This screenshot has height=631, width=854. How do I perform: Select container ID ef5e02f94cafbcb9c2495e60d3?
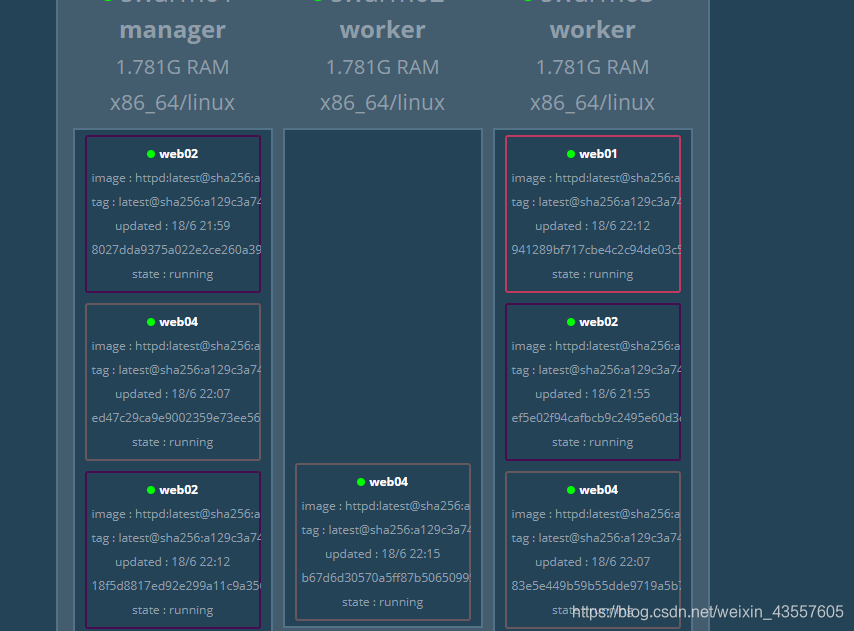pos(596,418)
